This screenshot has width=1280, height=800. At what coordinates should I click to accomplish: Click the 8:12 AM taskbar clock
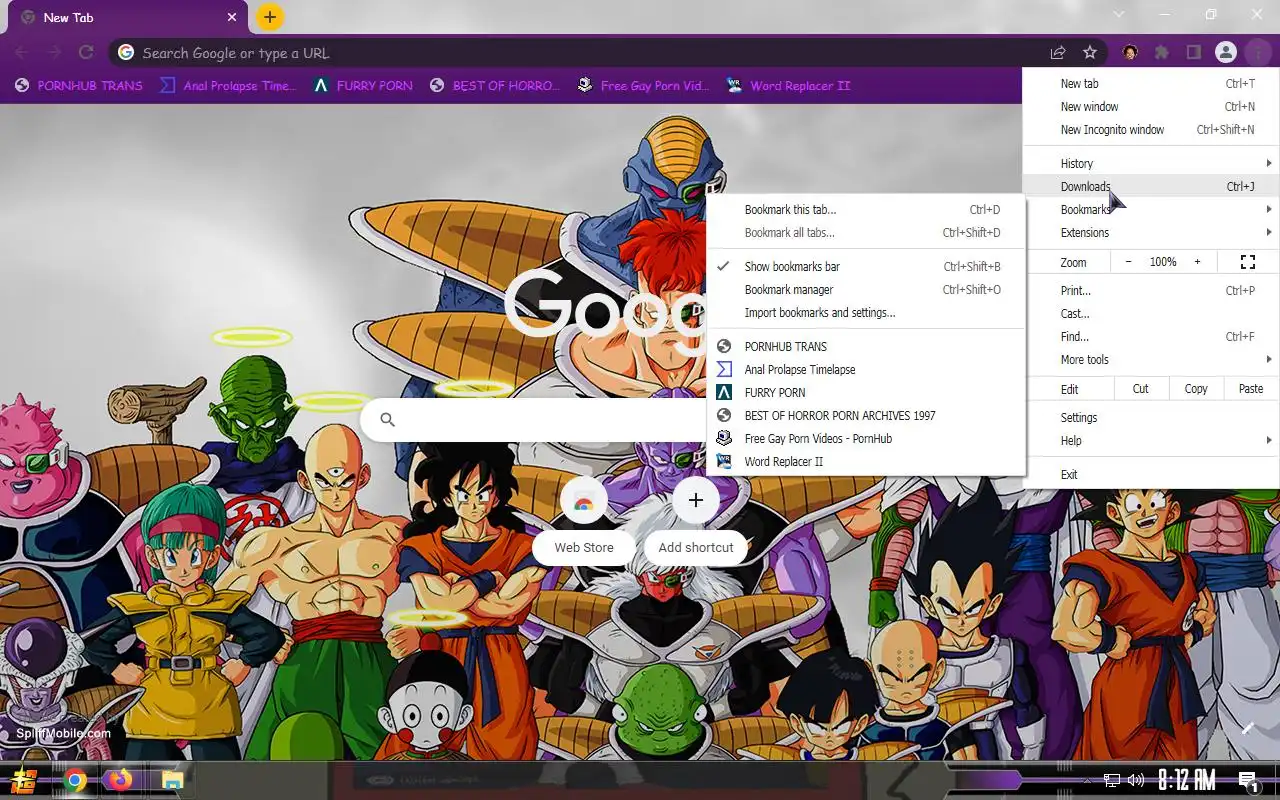click(x=1187, y=780)
